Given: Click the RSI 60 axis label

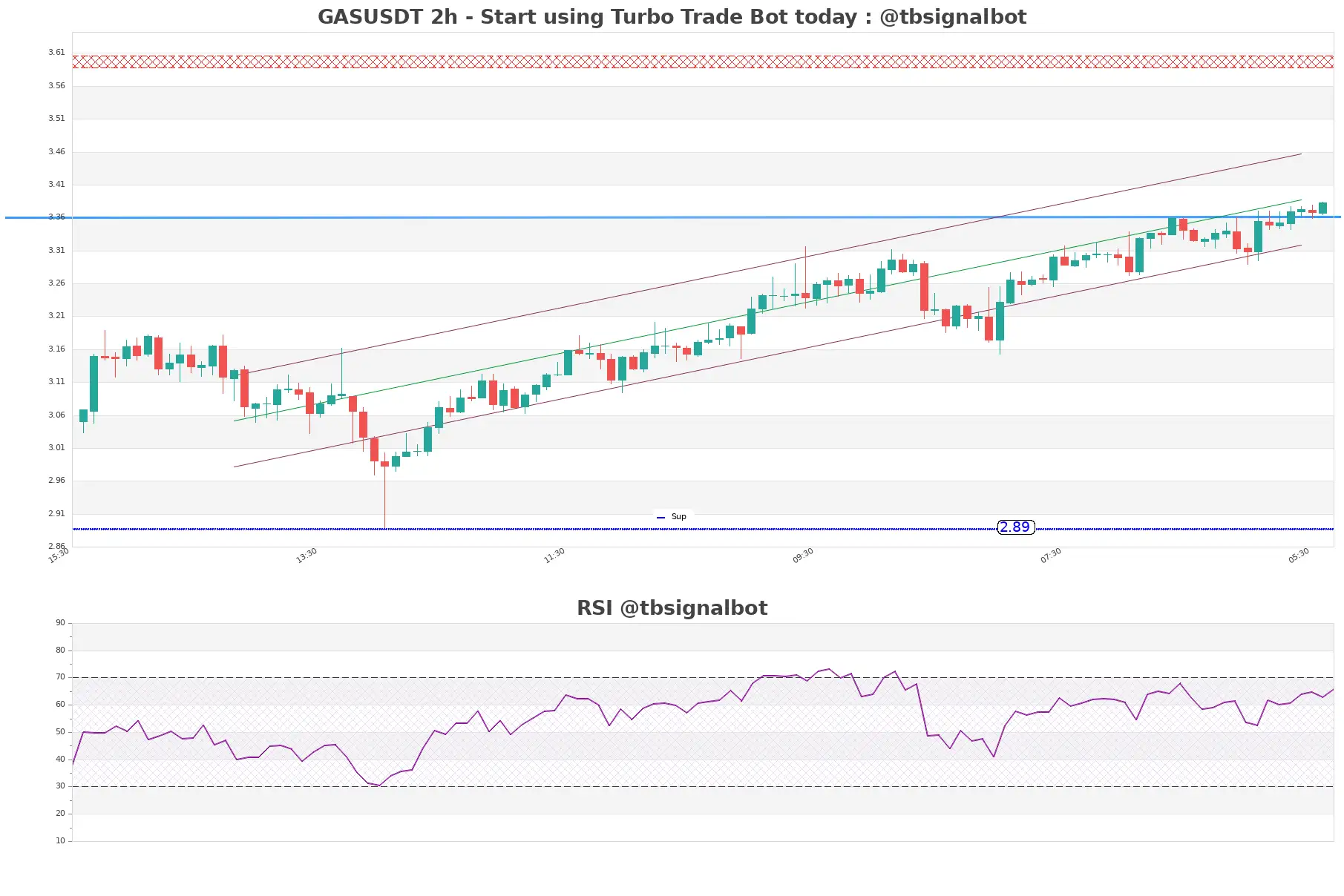Looking at the screenshot, I should tap(60, 705).
